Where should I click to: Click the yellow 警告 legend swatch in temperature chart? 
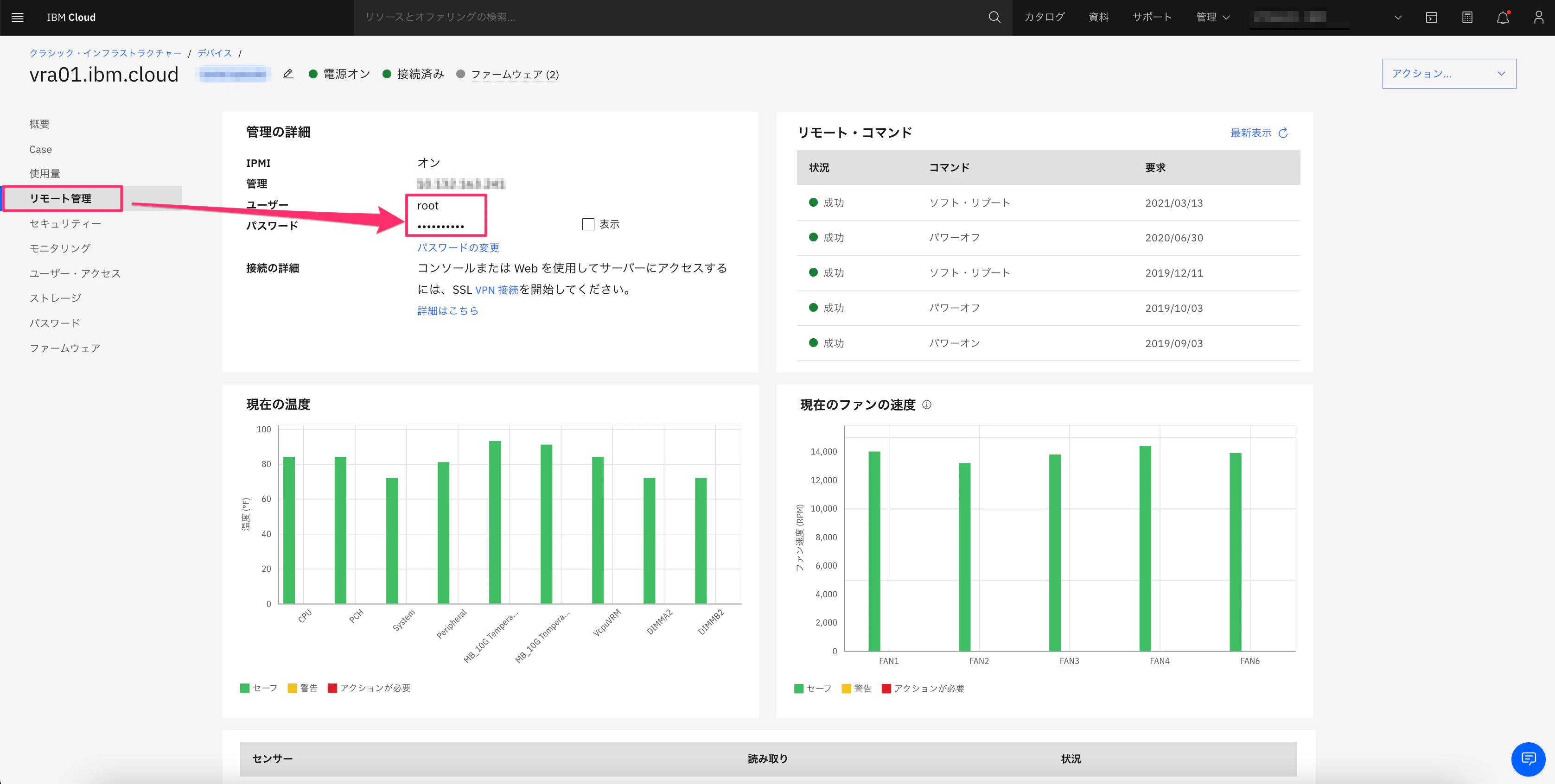coord(292,688)
